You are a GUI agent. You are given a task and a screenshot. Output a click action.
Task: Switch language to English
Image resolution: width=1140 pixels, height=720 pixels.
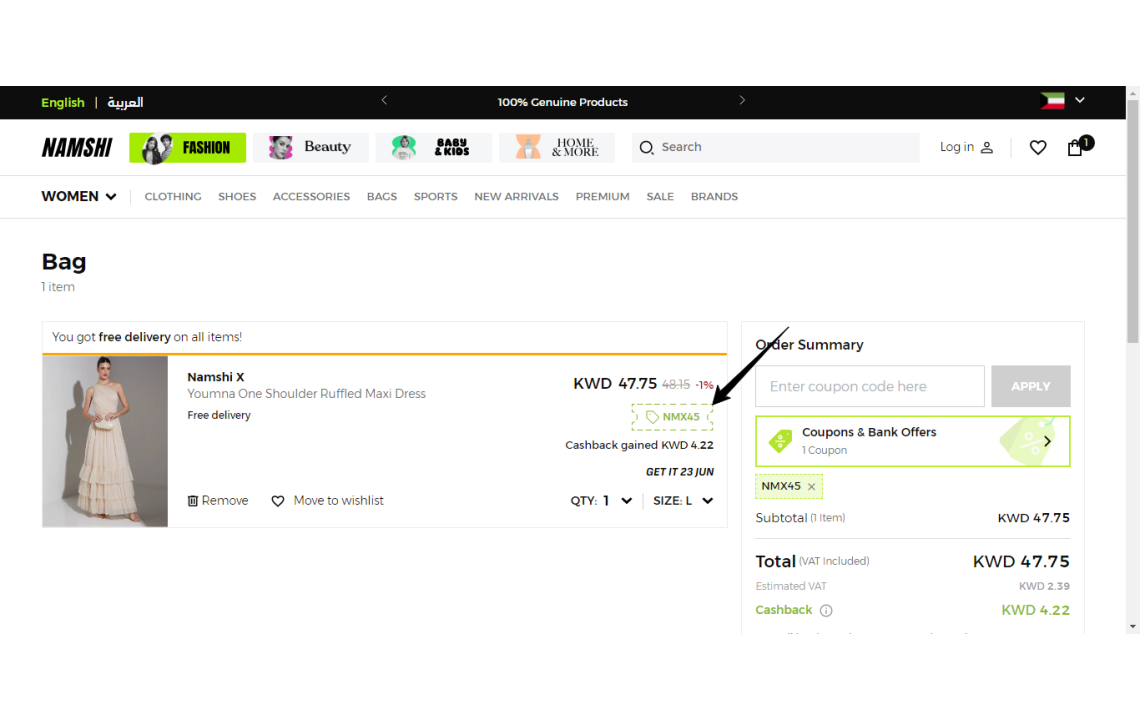click(63, 103)
